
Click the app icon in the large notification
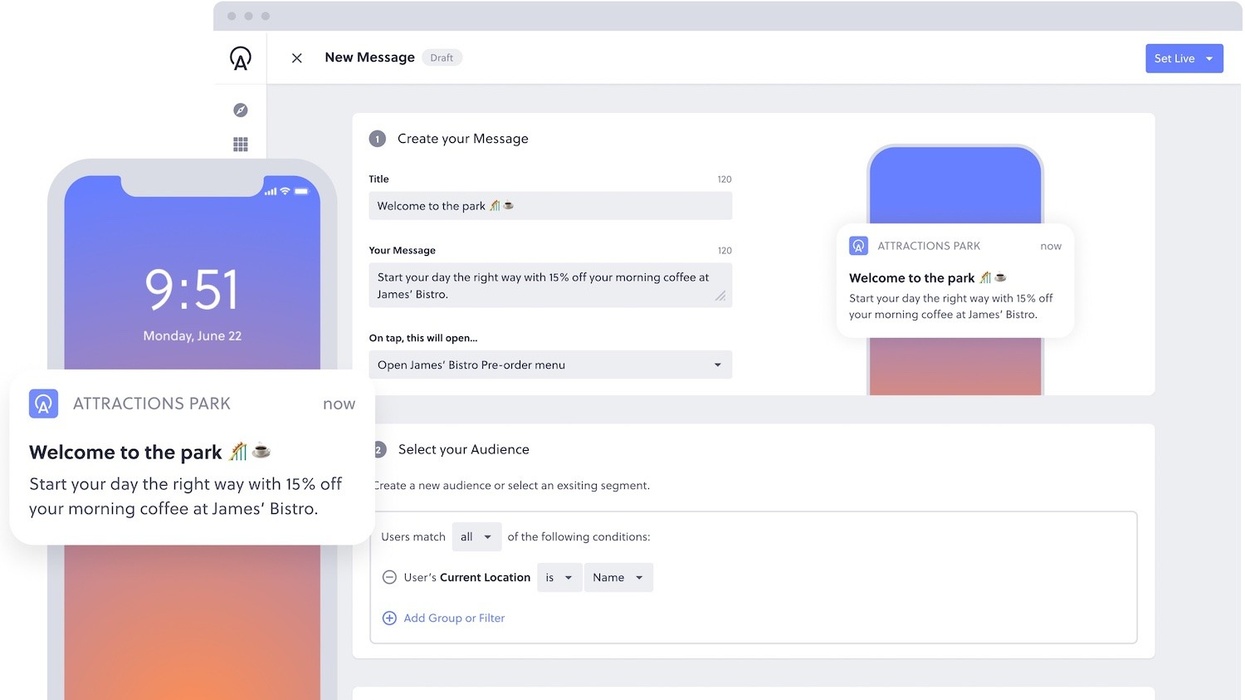tap(44, 404)
